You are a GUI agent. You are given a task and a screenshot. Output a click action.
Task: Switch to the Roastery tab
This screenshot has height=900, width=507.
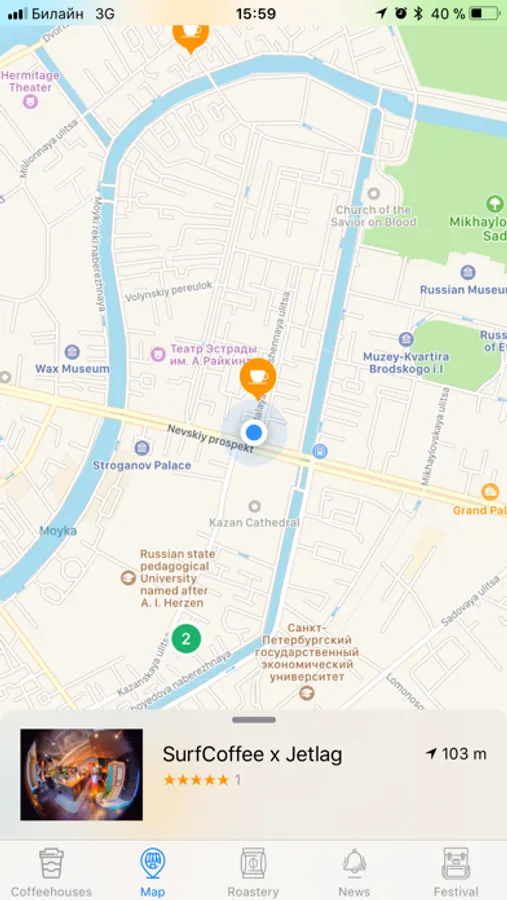click(x=253, y=871)
